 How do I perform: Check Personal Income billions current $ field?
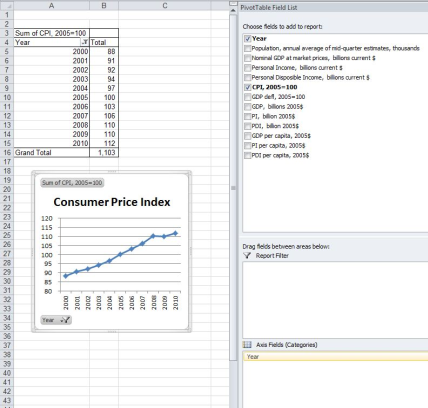pos(248,68)
